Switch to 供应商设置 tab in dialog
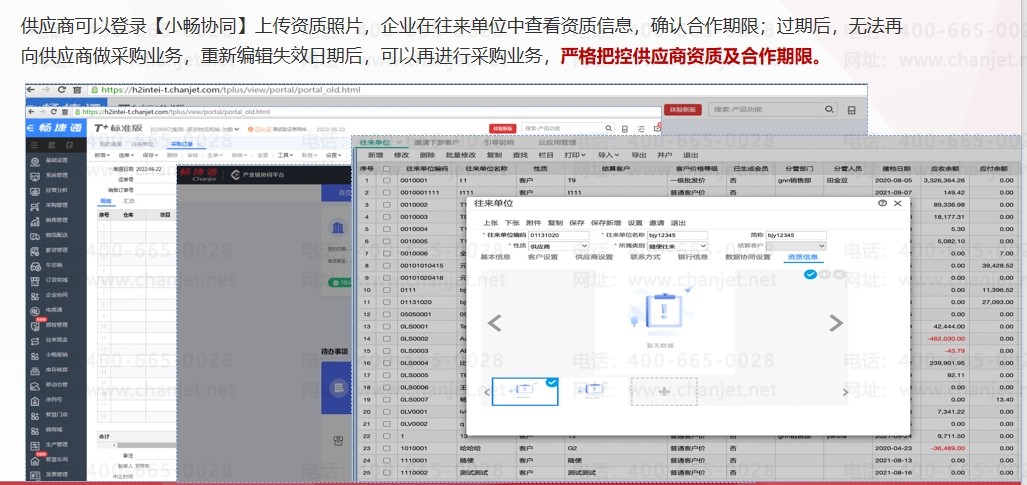Image resolution: width=1027 pixels, height=485 pixels. coord(594,257)
